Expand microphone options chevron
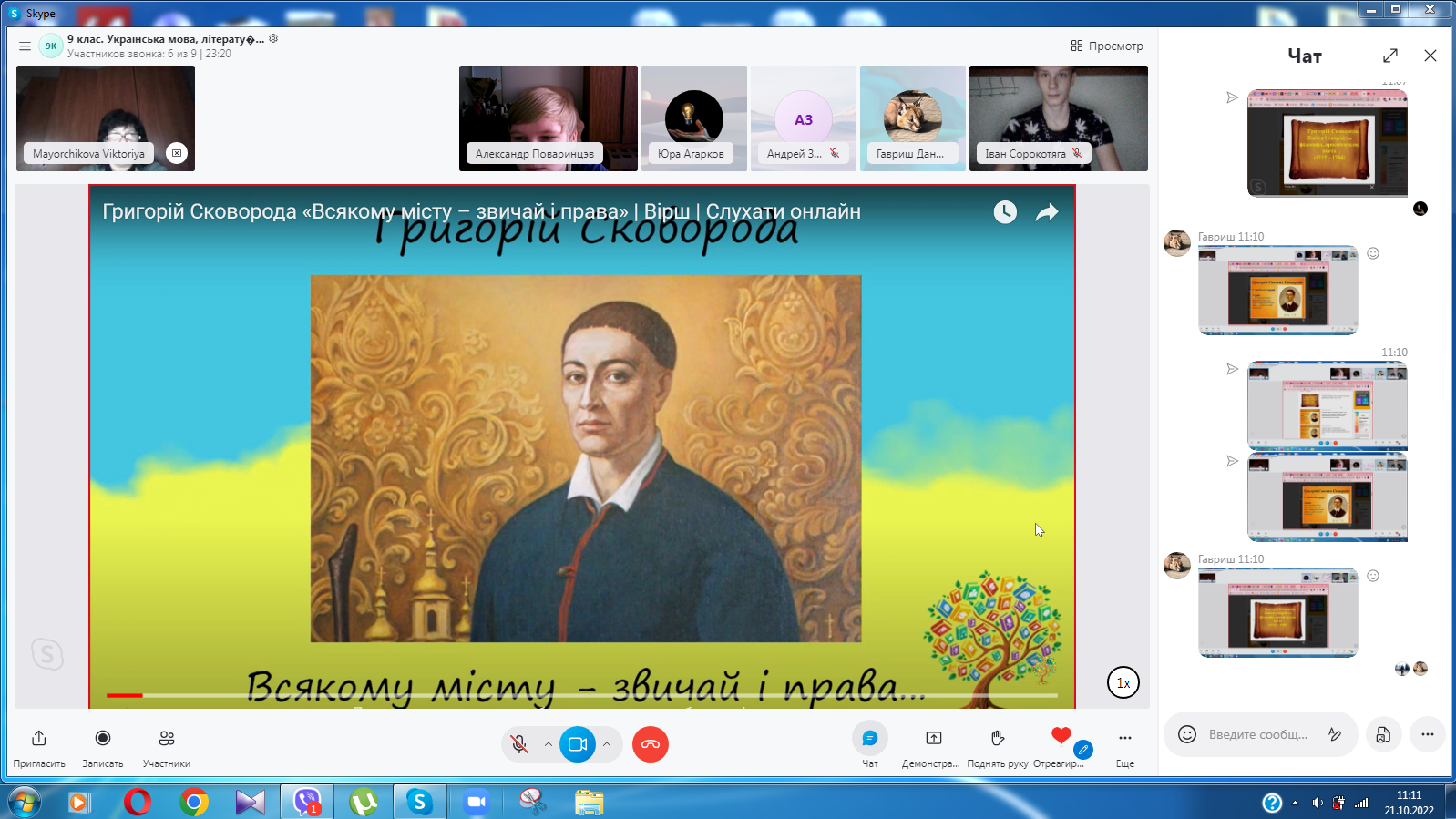This screenshot has height=819, width=1456. [x=549, y=744]
